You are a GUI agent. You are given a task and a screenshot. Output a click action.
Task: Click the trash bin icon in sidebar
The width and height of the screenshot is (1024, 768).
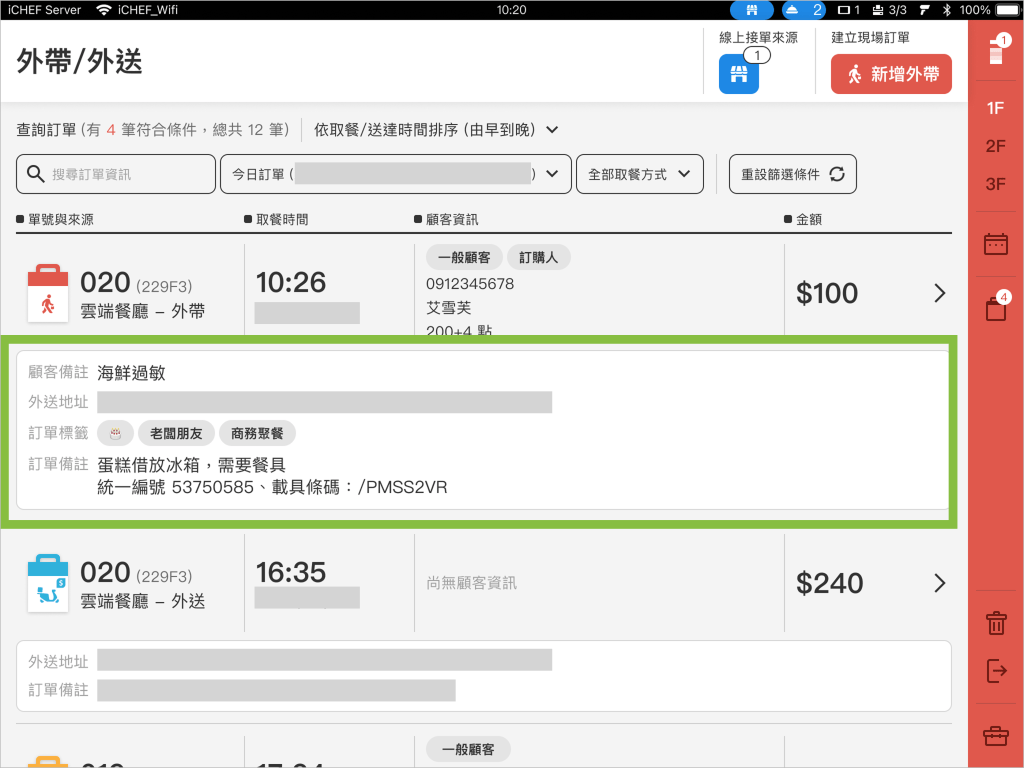coord(996,624)
